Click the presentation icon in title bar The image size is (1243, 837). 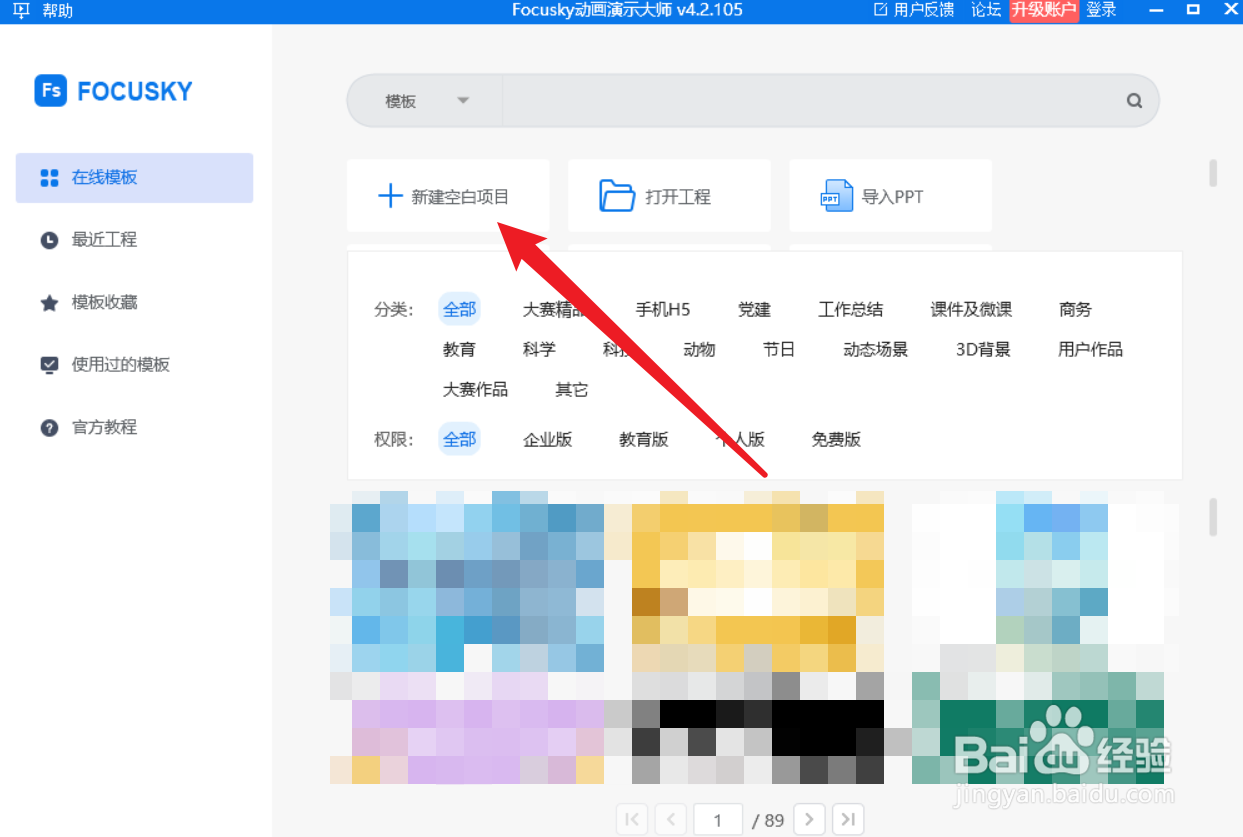coord(21,11)
